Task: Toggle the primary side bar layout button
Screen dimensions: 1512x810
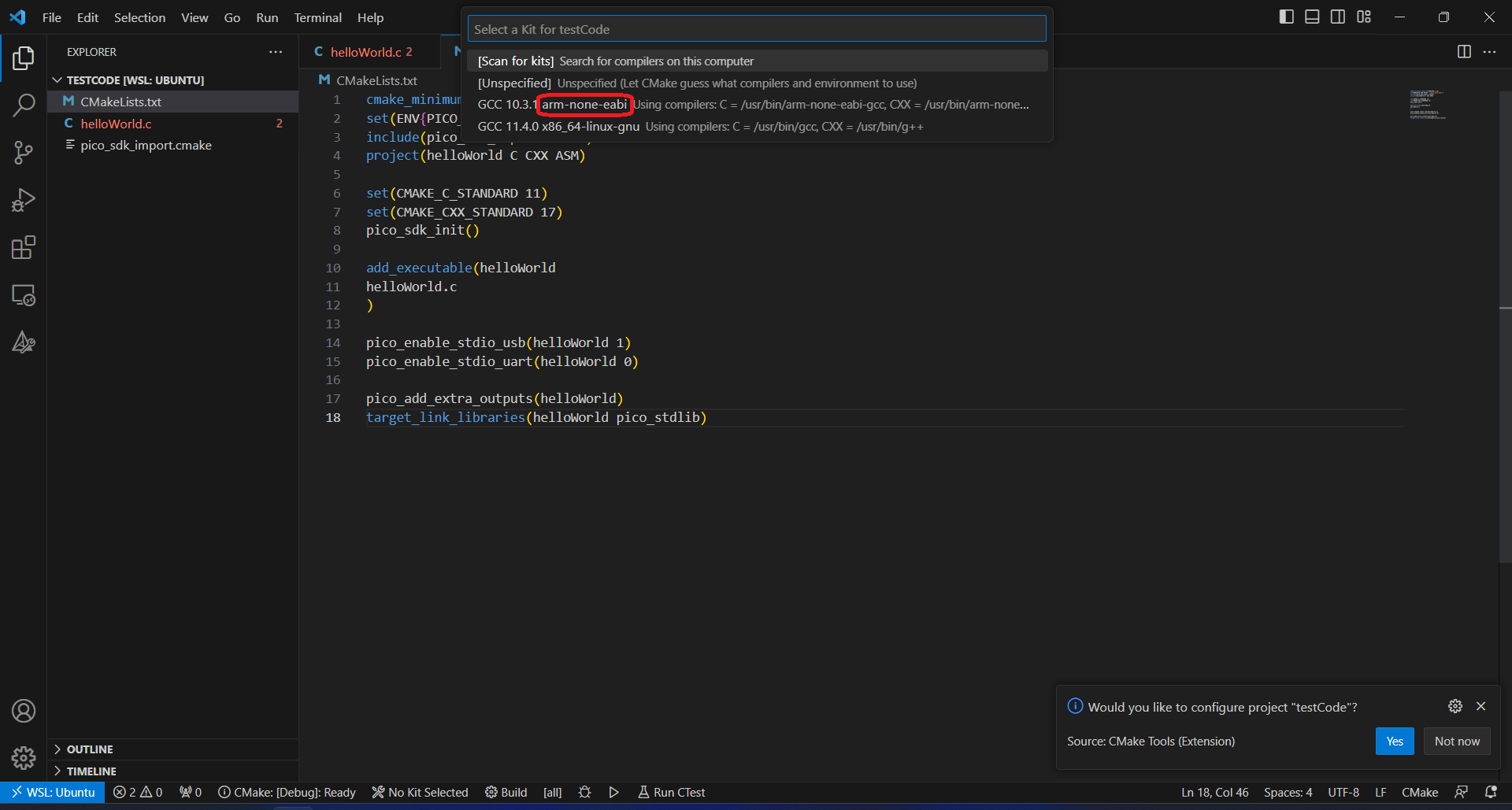Action: tap(1286, 17)
